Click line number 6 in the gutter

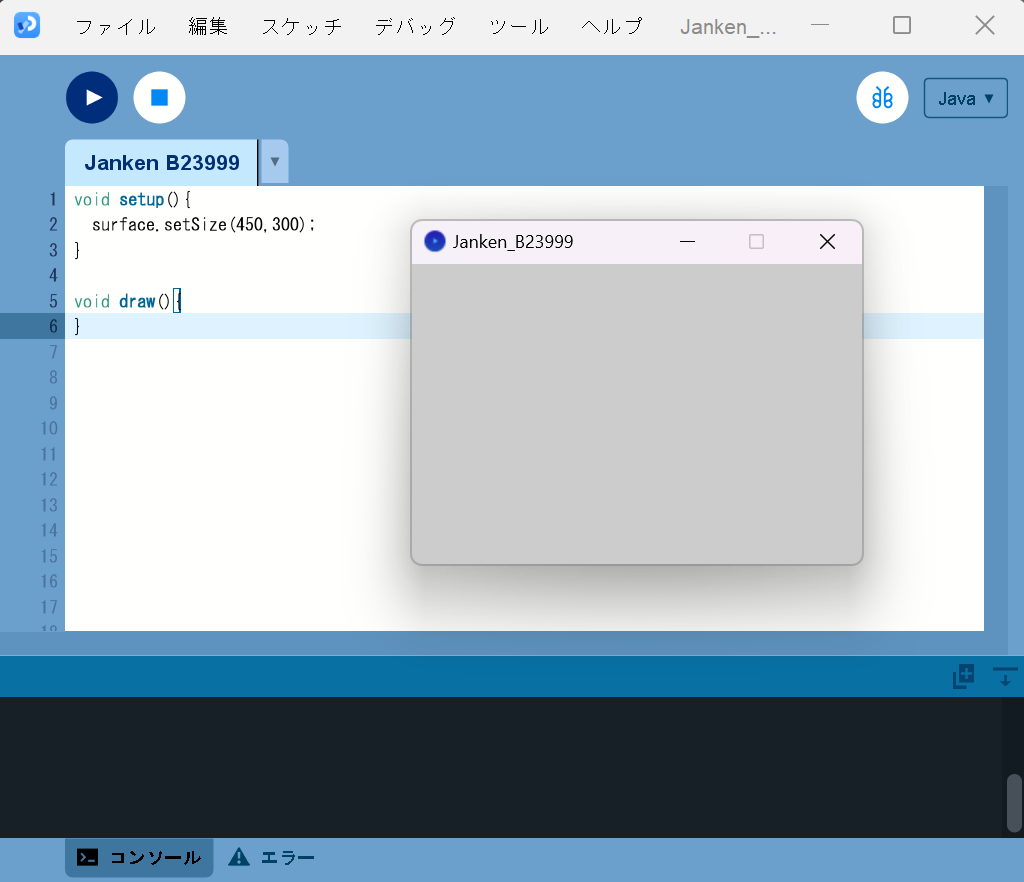(x=53, y=326)
